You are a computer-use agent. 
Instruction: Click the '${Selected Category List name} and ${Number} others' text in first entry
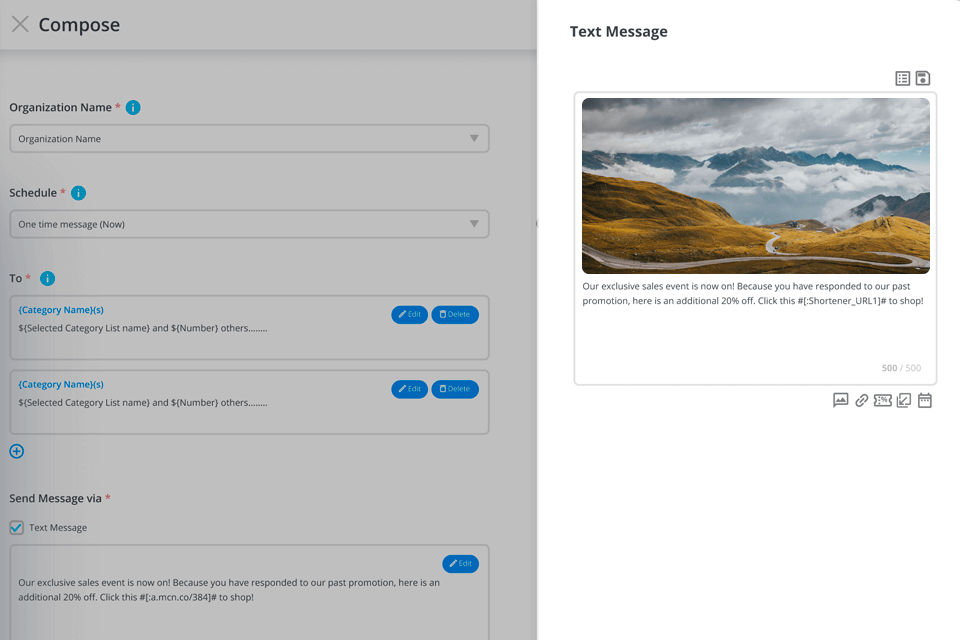pos(143,328)
